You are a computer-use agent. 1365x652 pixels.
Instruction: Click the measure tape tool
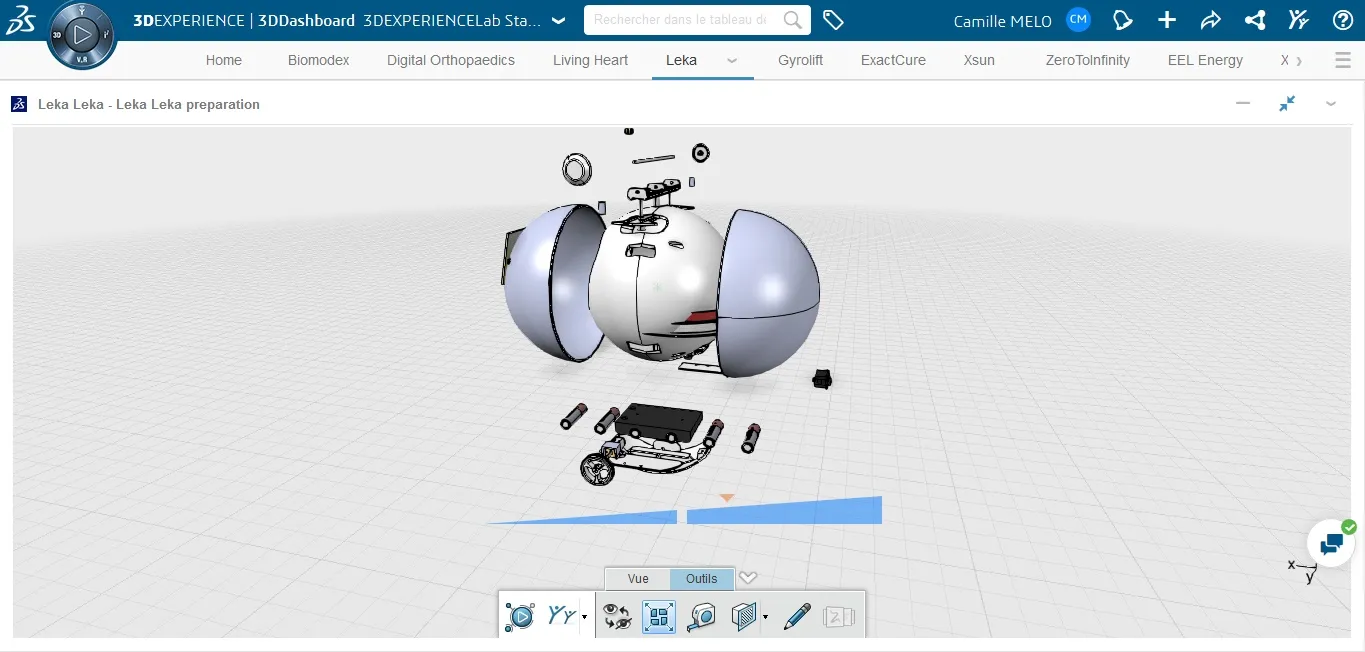click(701, 616)
